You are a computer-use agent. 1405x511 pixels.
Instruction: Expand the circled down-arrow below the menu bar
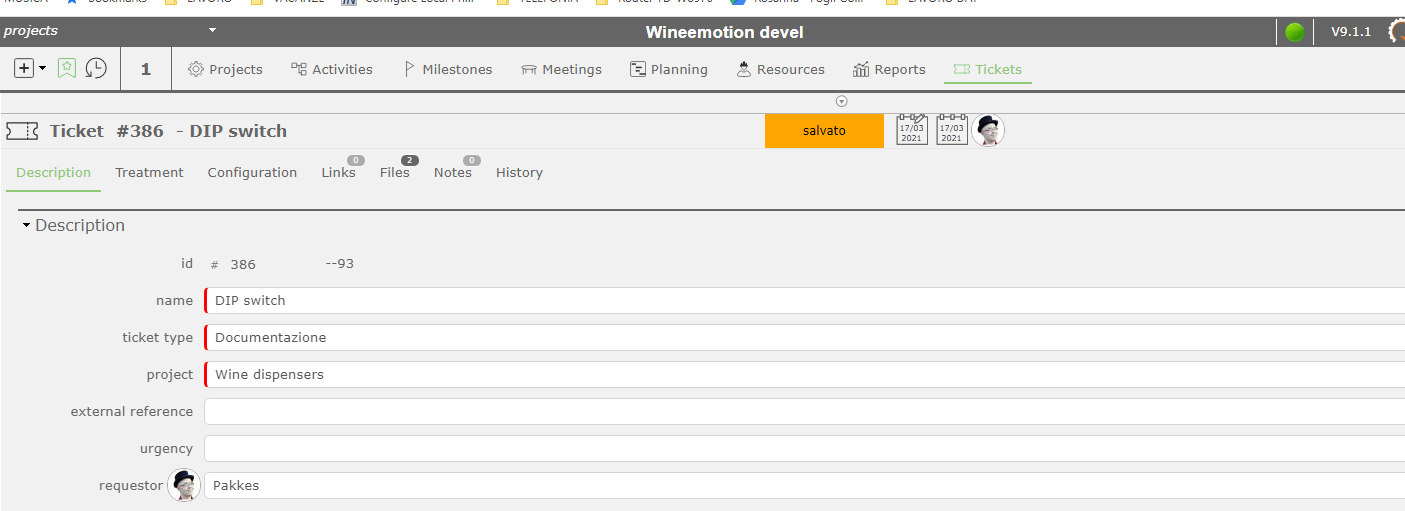[x=841, y=101]
